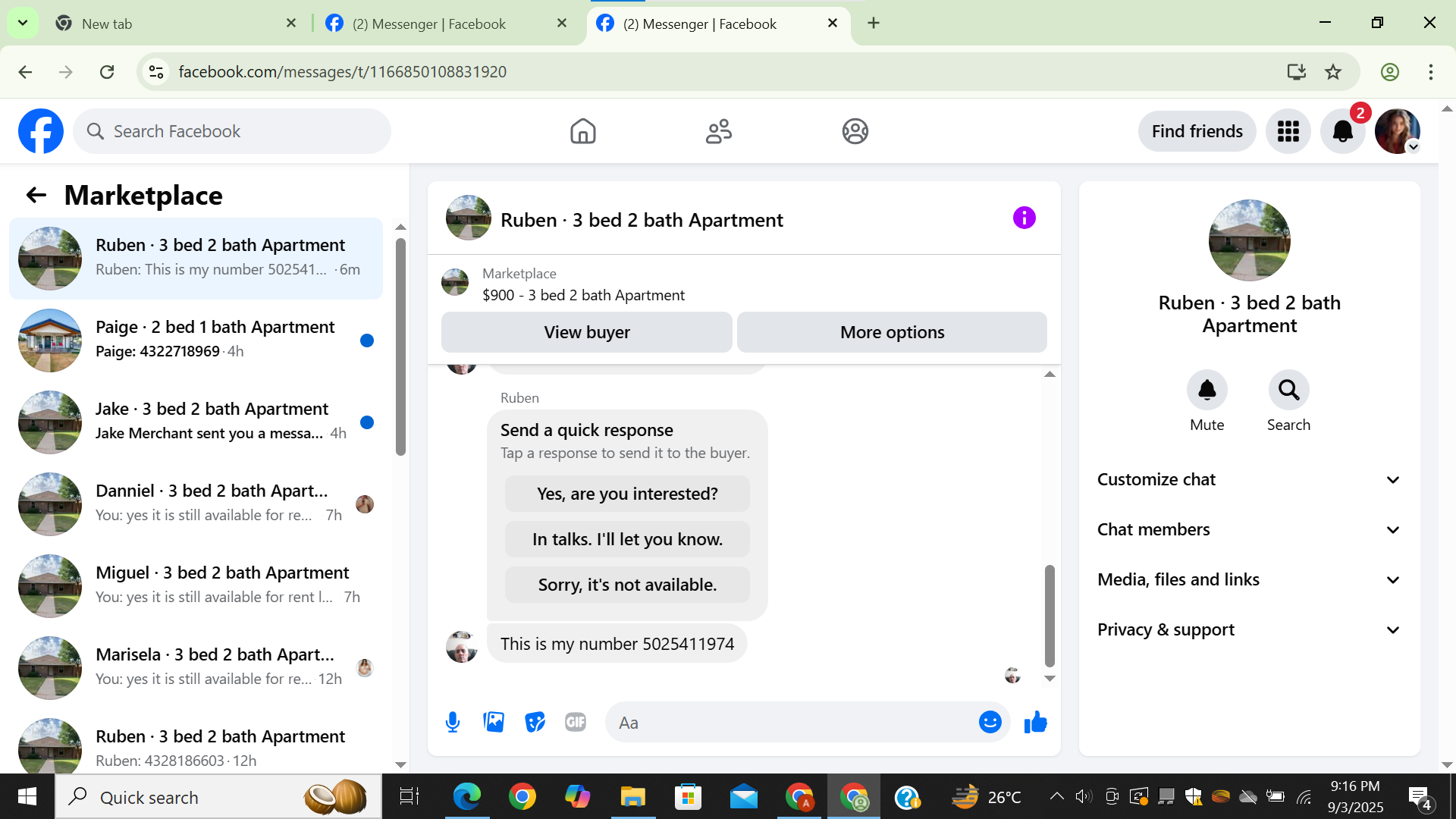Bookmark this page with the star icon
The image size is (1456, 819).
click(x=1332, y=72)
